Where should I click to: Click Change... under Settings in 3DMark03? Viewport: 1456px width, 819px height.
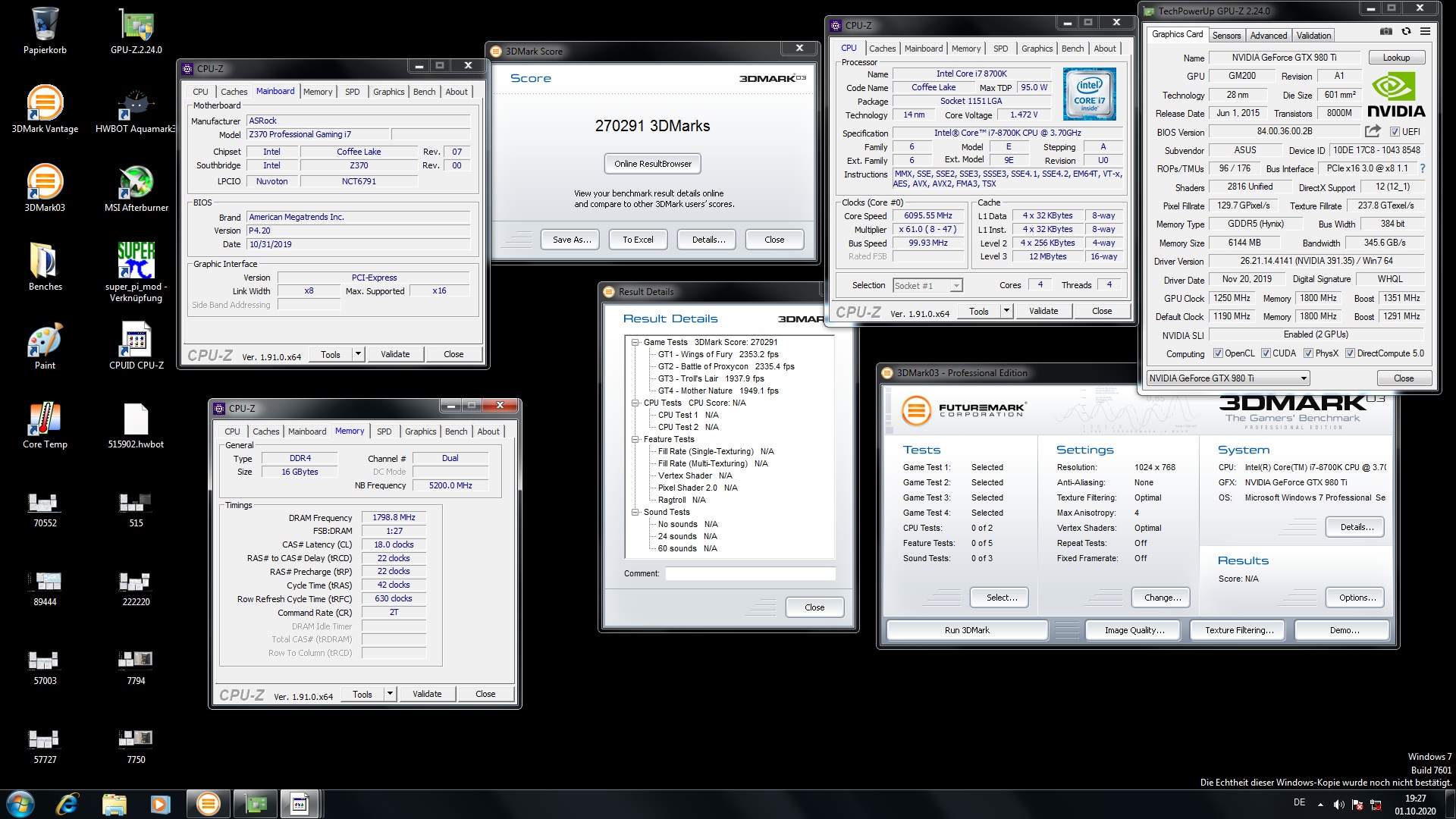point(1163,598)
